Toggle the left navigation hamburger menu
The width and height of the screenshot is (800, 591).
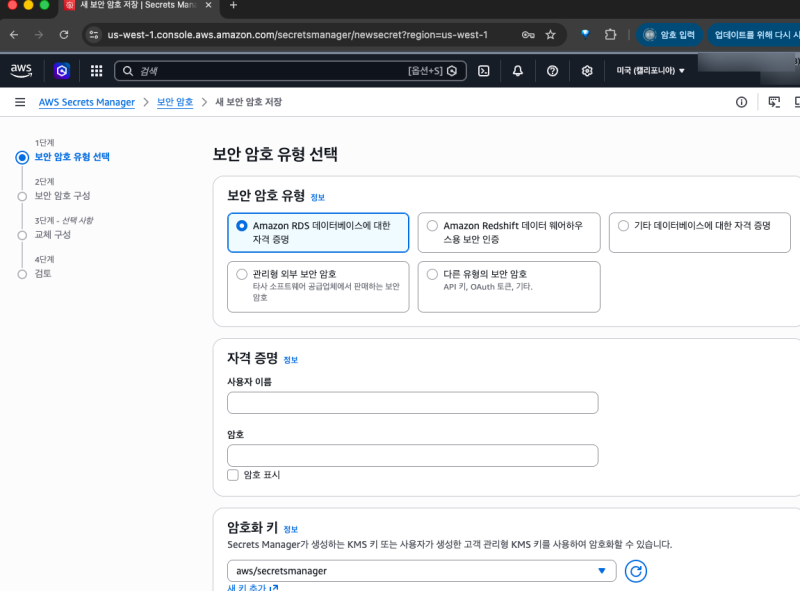point(20,102)
